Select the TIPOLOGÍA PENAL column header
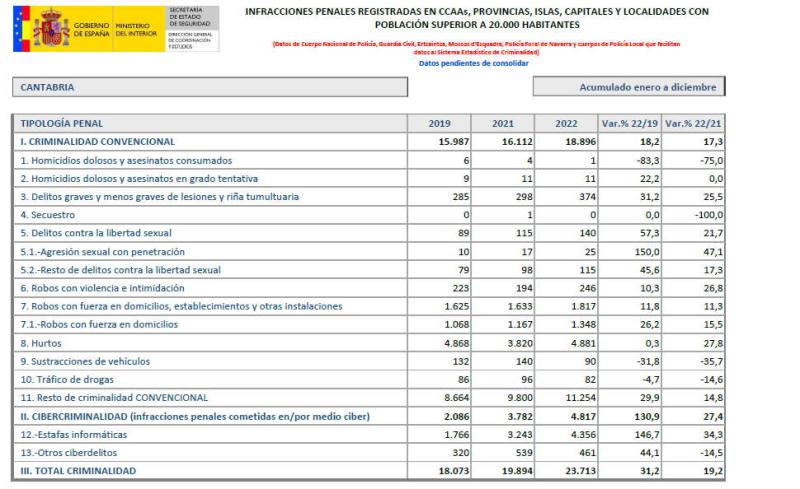The height and width of the screenshot is (489, 800). tap(210, 124)
